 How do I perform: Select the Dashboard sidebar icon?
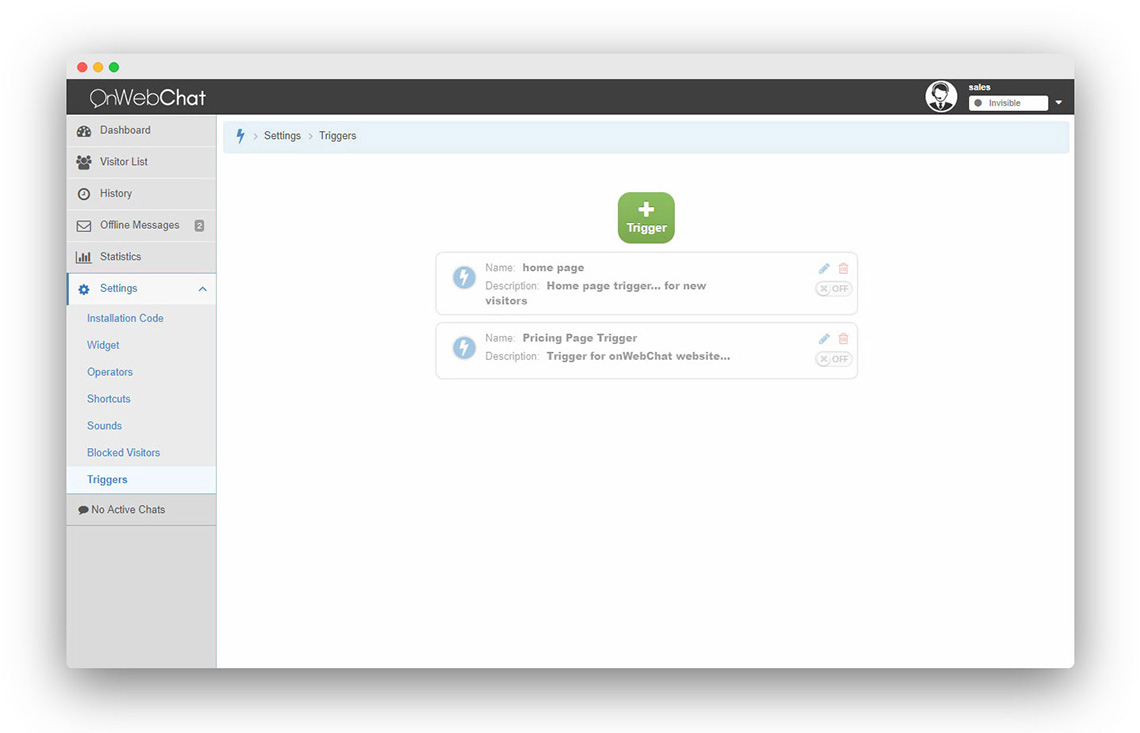(84, 130)
